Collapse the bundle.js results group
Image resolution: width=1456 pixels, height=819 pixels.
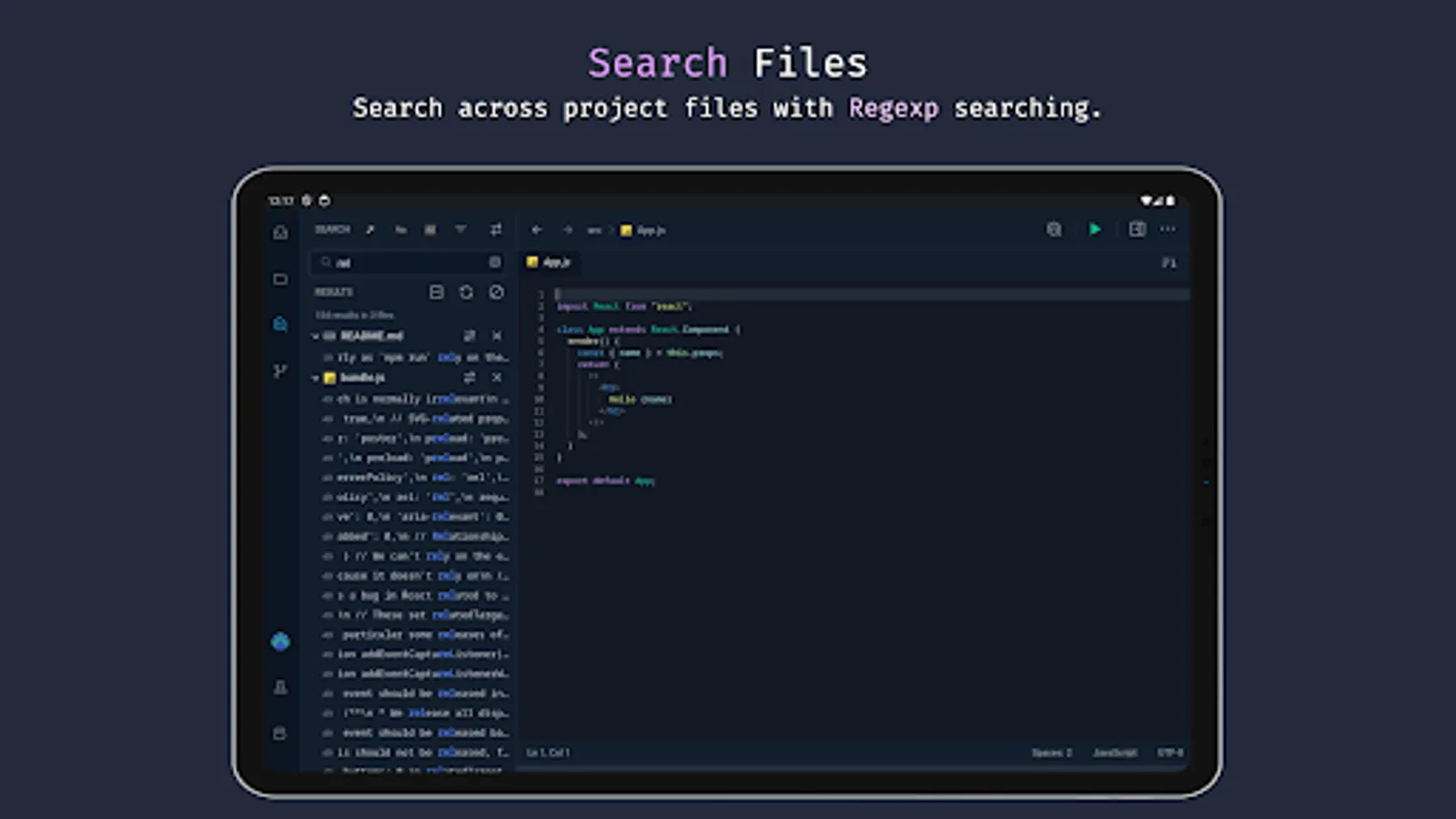(315, 378)
